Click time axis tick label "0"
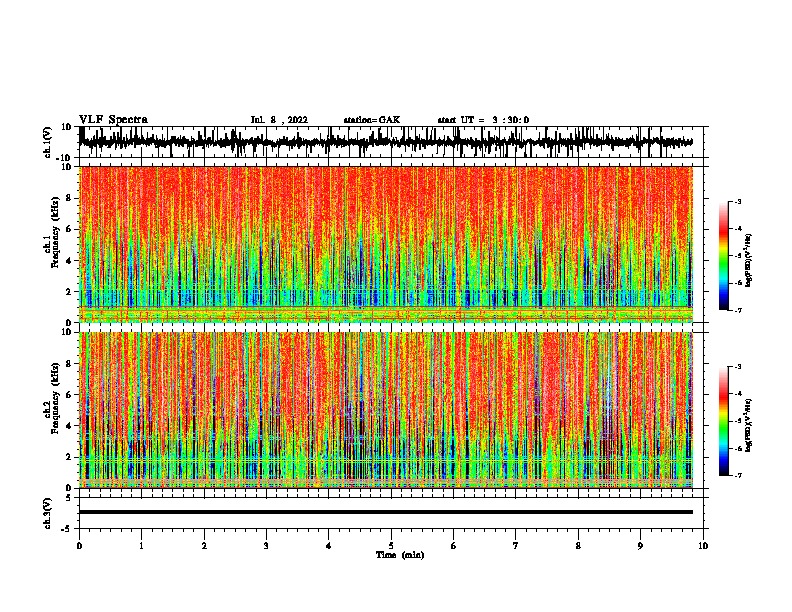792x612 pixels. click(x=79, y=546)
